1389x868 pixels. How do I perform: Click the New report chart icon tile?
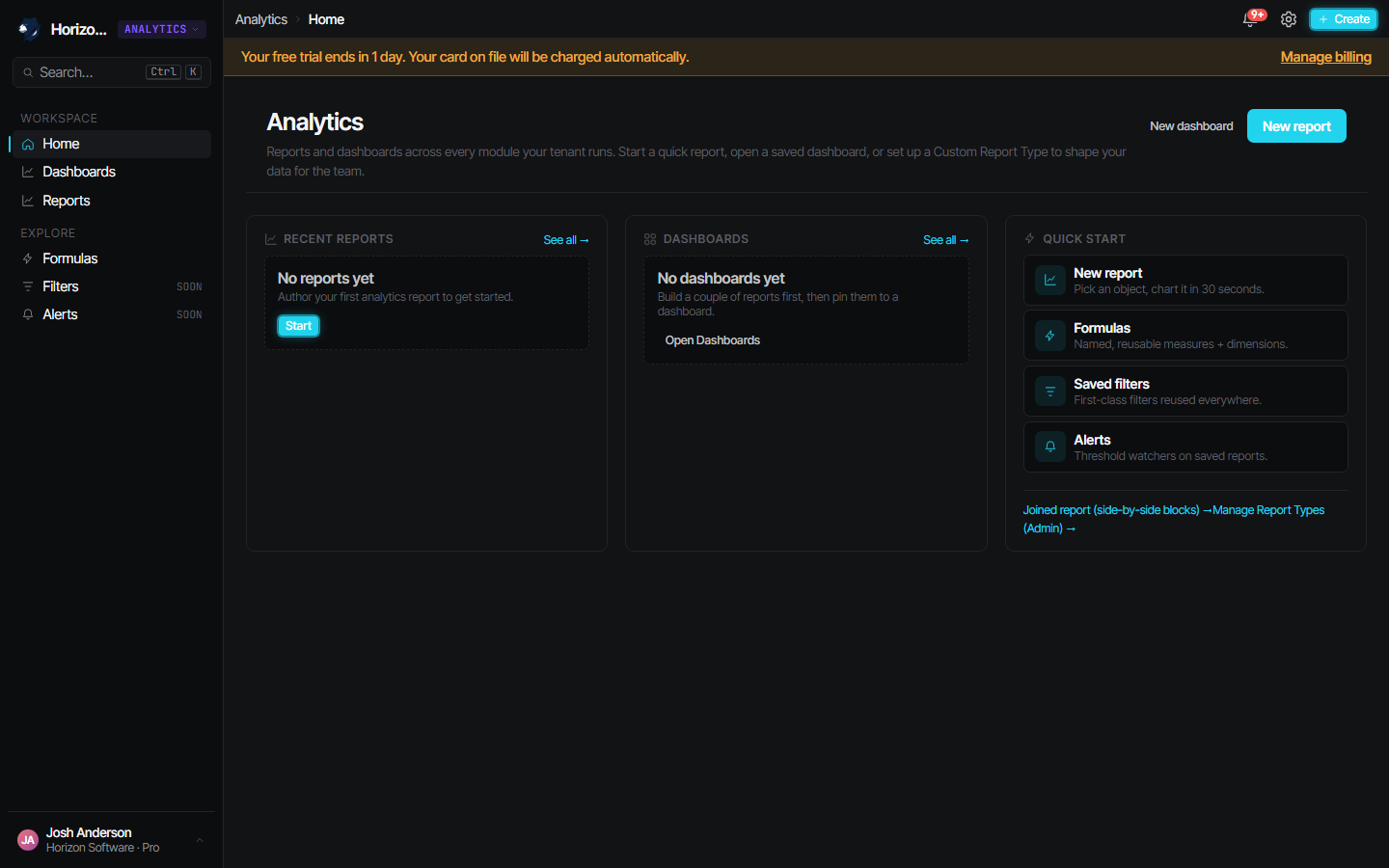point(1050,281)
